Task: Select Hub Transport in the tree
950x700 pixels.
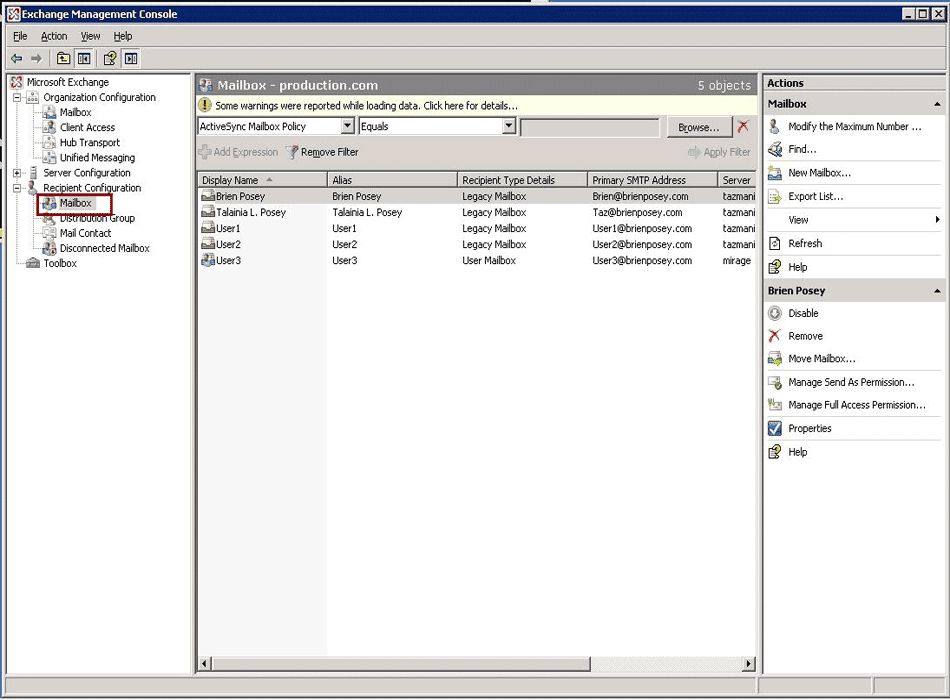Action: [x=90, y=143]
